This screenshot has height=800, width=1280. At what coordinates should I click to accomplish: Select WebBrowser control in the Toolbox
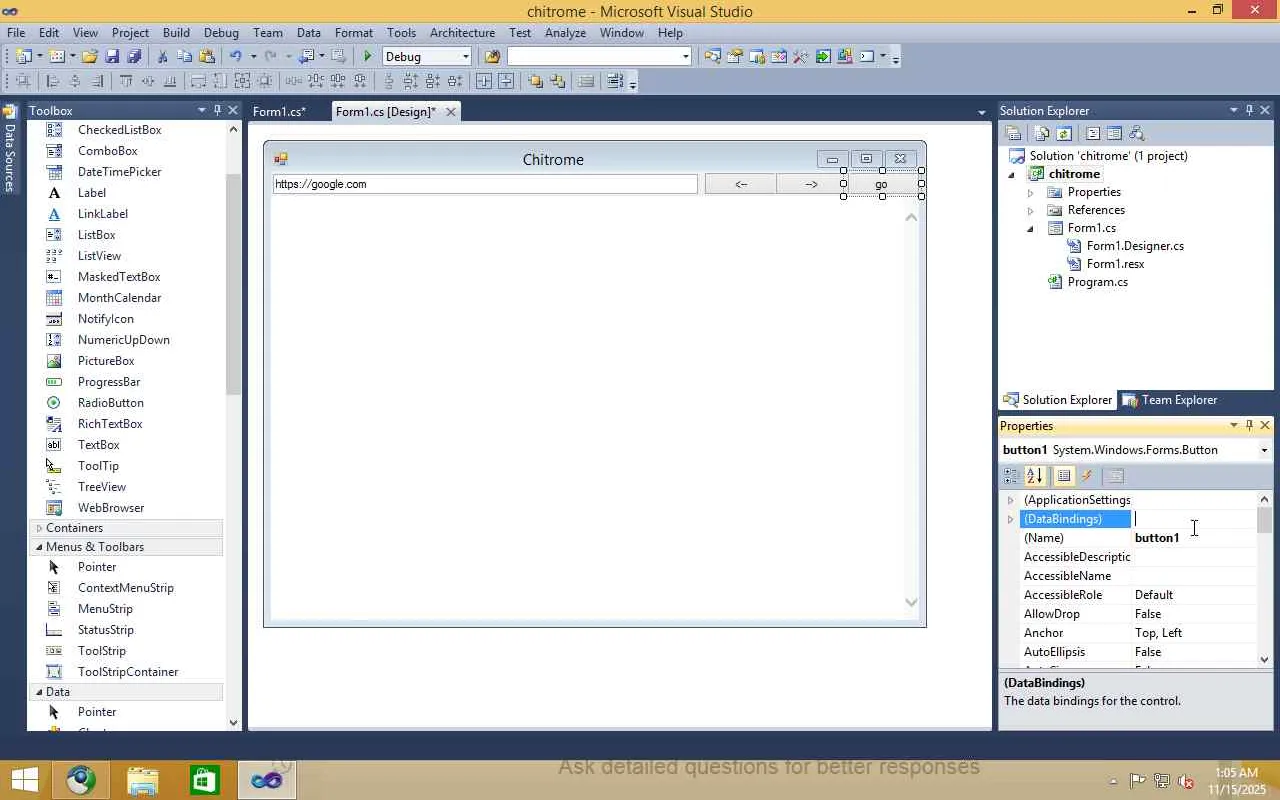pos(111,508)
